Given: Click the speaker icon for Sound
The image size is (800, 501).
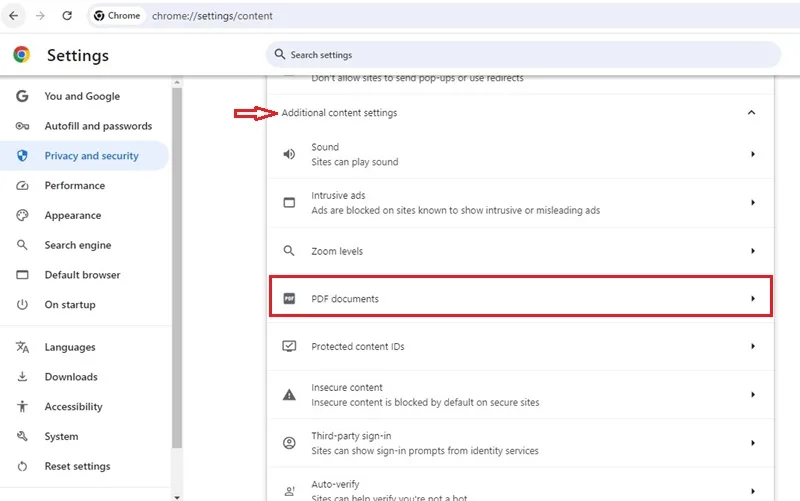Looking at the screenshot, I should pos(289,154).
